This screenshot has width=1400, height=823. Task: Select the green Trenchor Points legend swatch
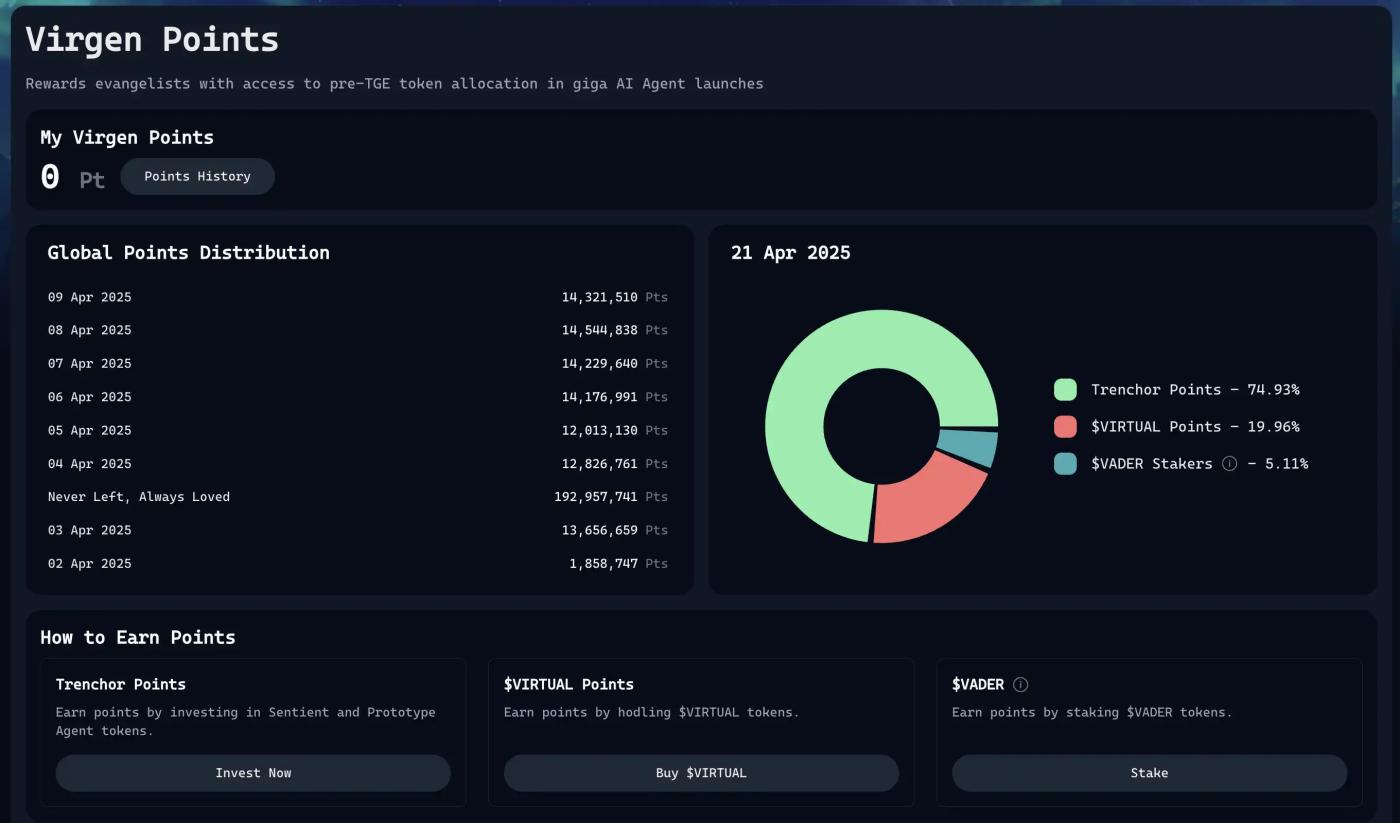point(1065,390)
